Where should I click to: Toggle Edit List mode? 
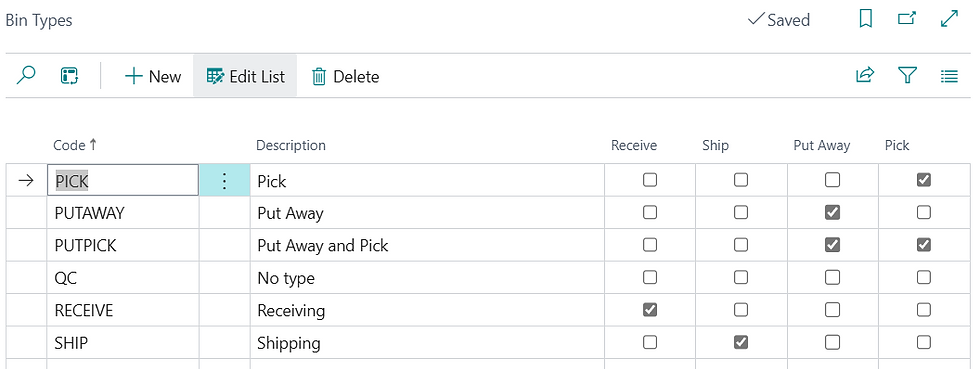click(245, 76)
